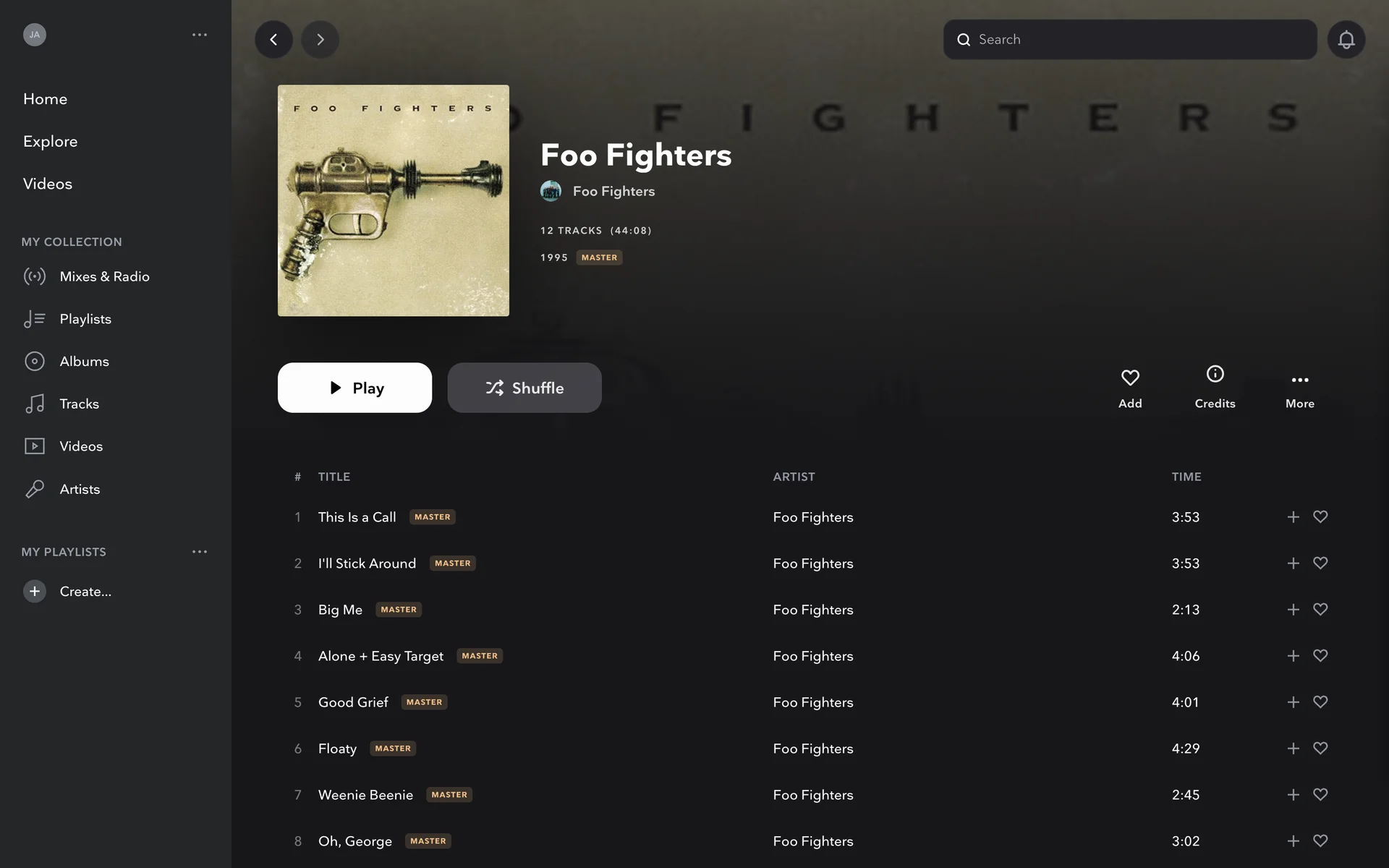Open the Foo Fighters artist link
The width and height of the screenshot is (1389, 868).
(x=613, y=191)
